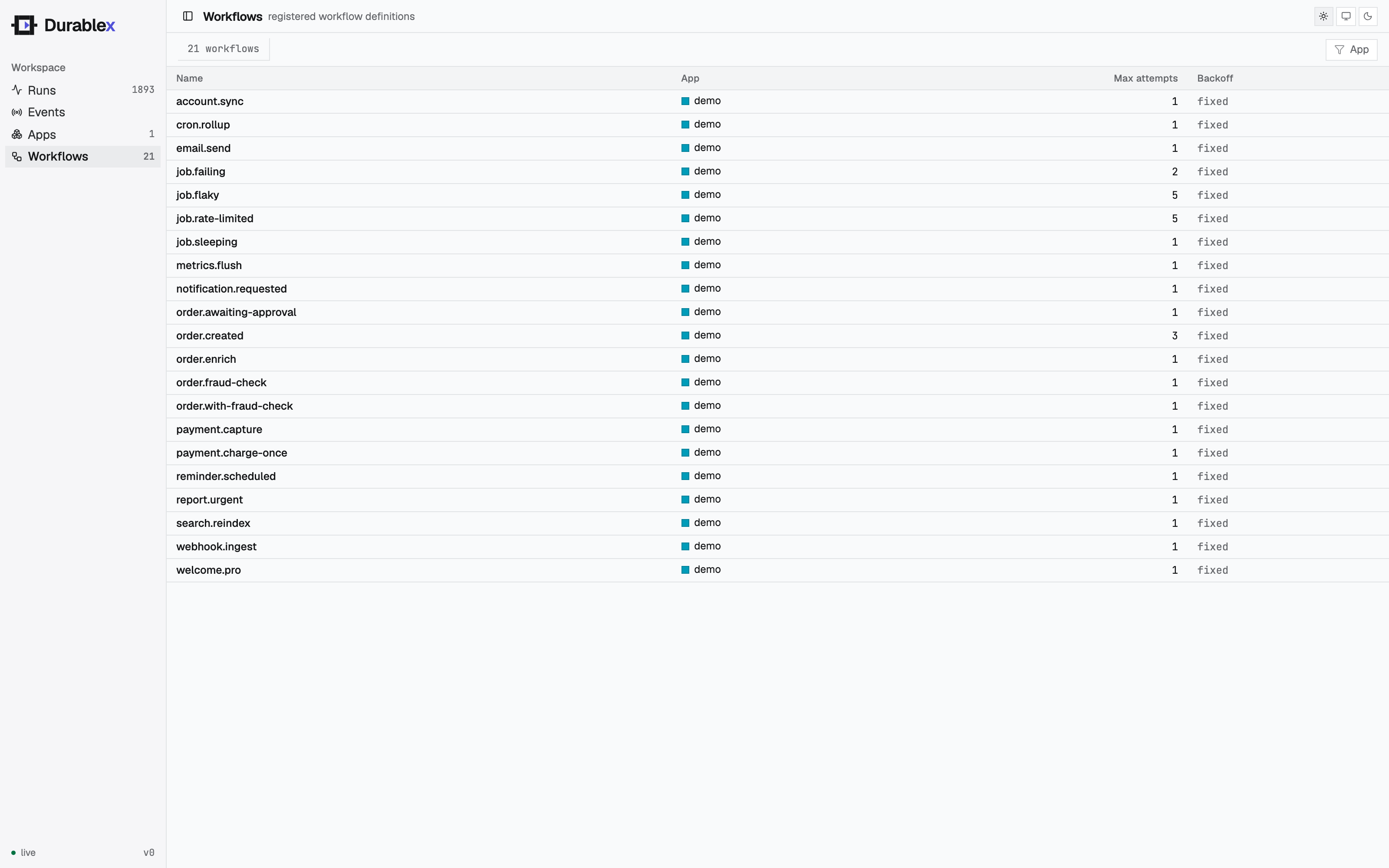Screen dimensions: 1389x868
Task: Click fixed backoff in metrics.flush row
Action: [1212, 266]
